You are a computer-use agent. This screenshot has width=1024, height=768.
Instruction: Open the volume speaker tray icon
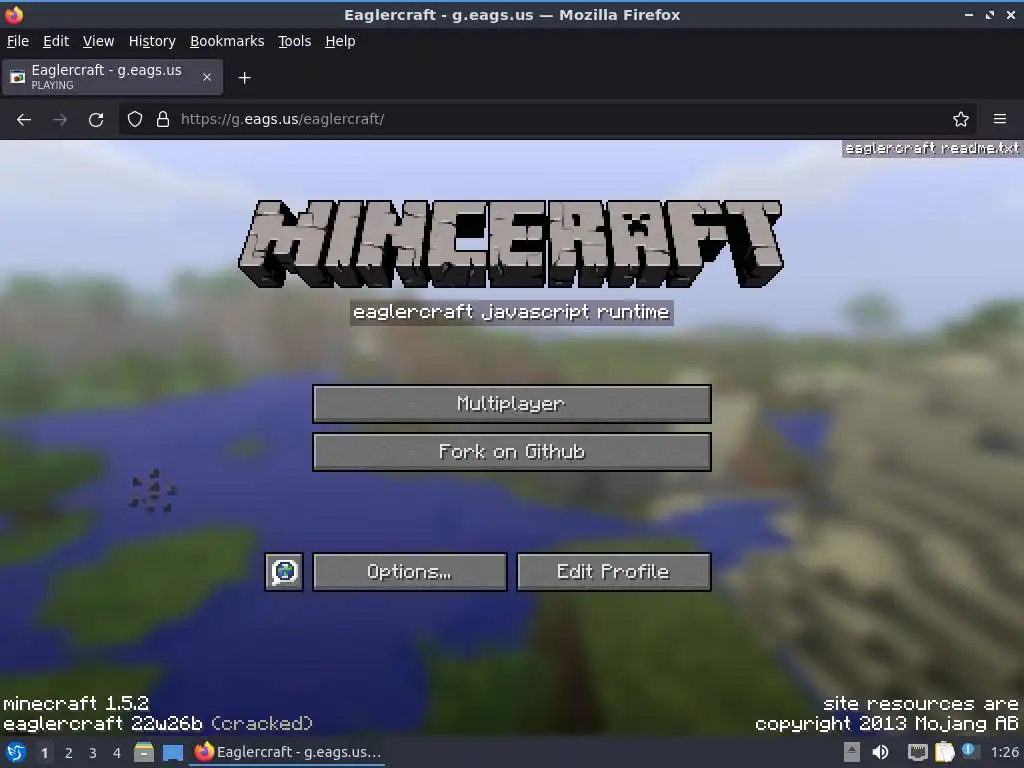[880, 752]
